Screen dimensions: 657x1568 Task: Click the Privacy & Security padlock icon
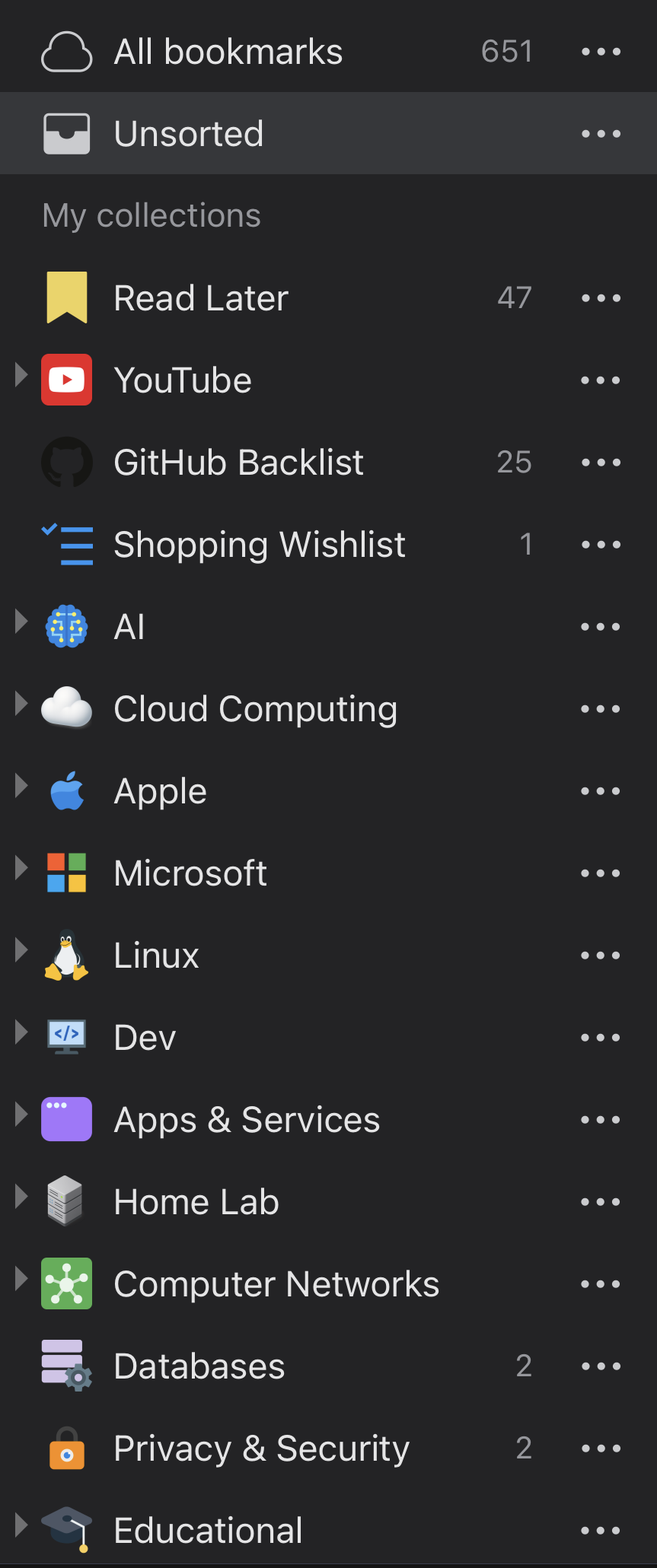67,1449
